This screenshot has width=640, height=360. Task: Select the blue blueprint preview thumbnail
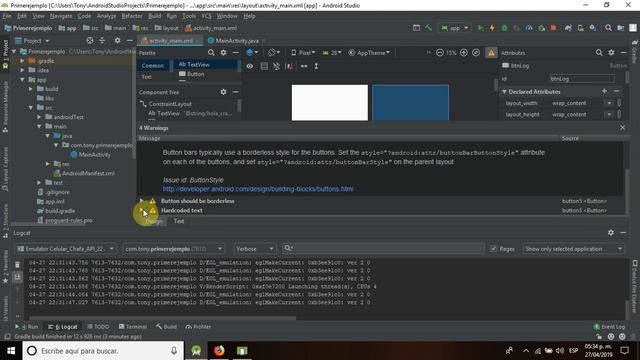[410, 102]
